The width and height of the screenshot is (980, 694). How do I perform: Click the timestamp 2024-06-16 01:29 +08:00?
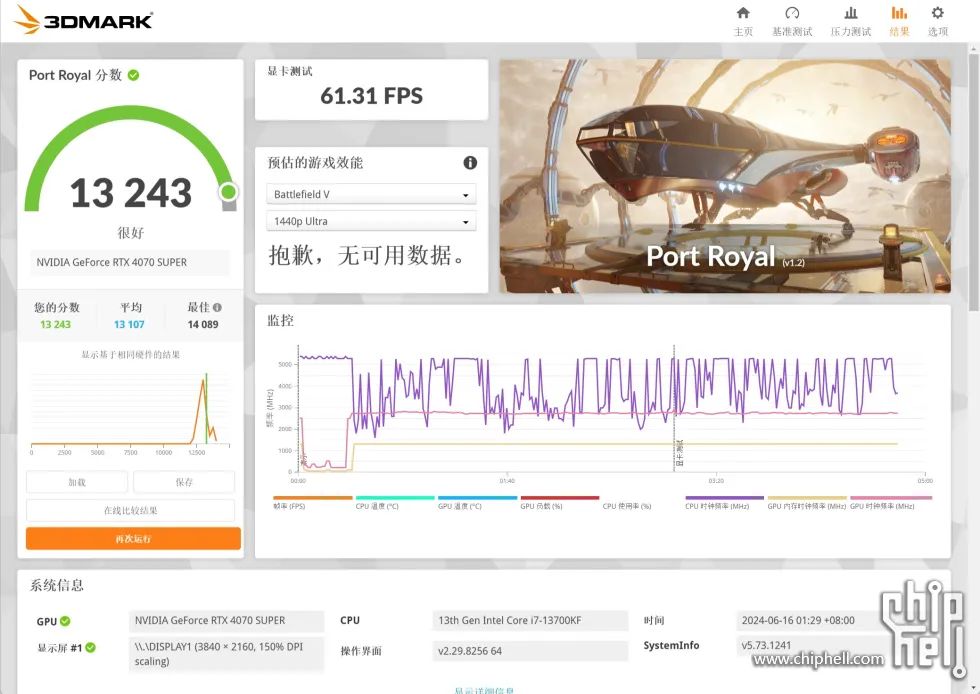[798, 620]
